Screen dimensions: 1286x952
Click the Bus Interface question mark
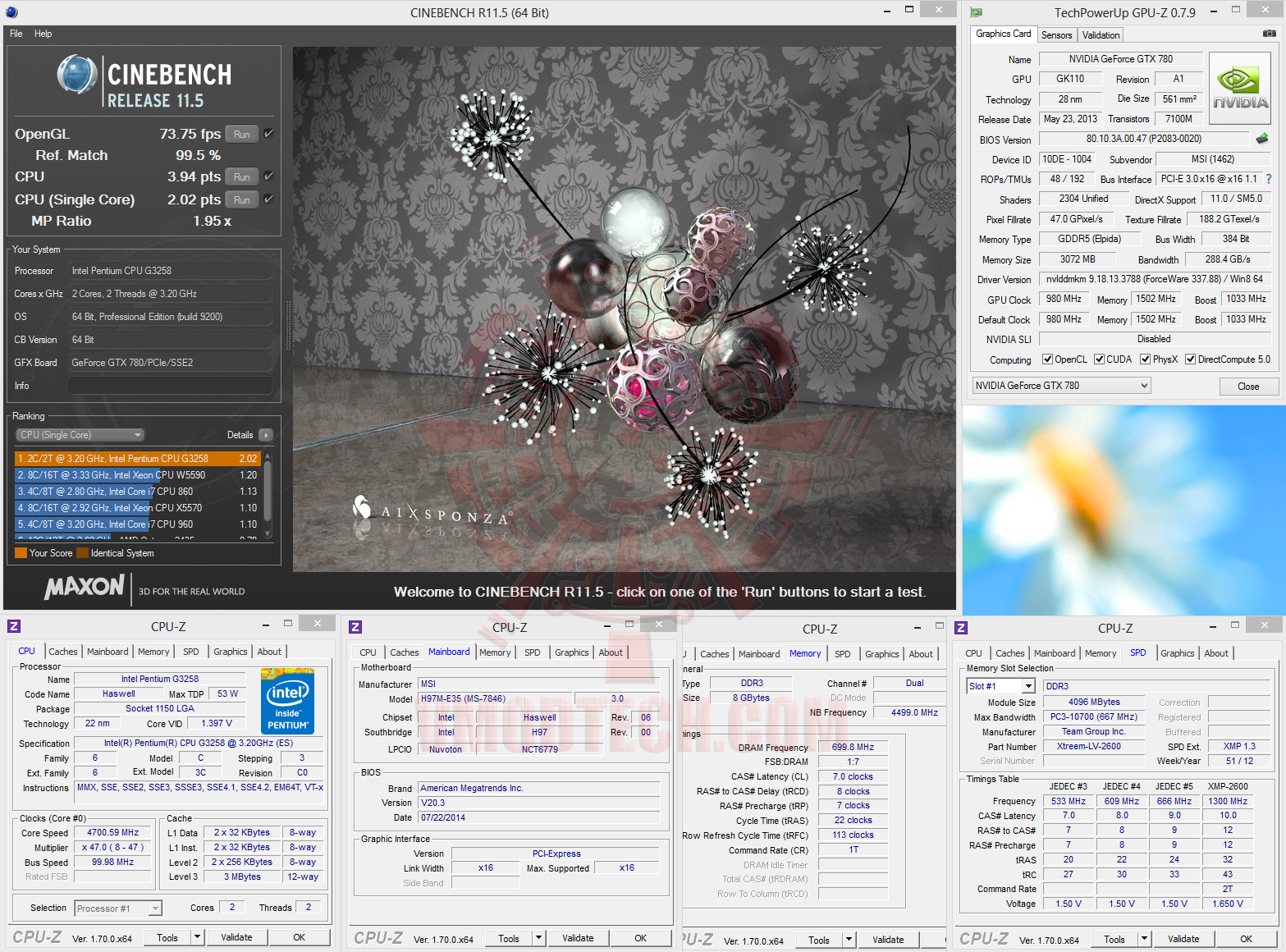tap(1268, 179)
